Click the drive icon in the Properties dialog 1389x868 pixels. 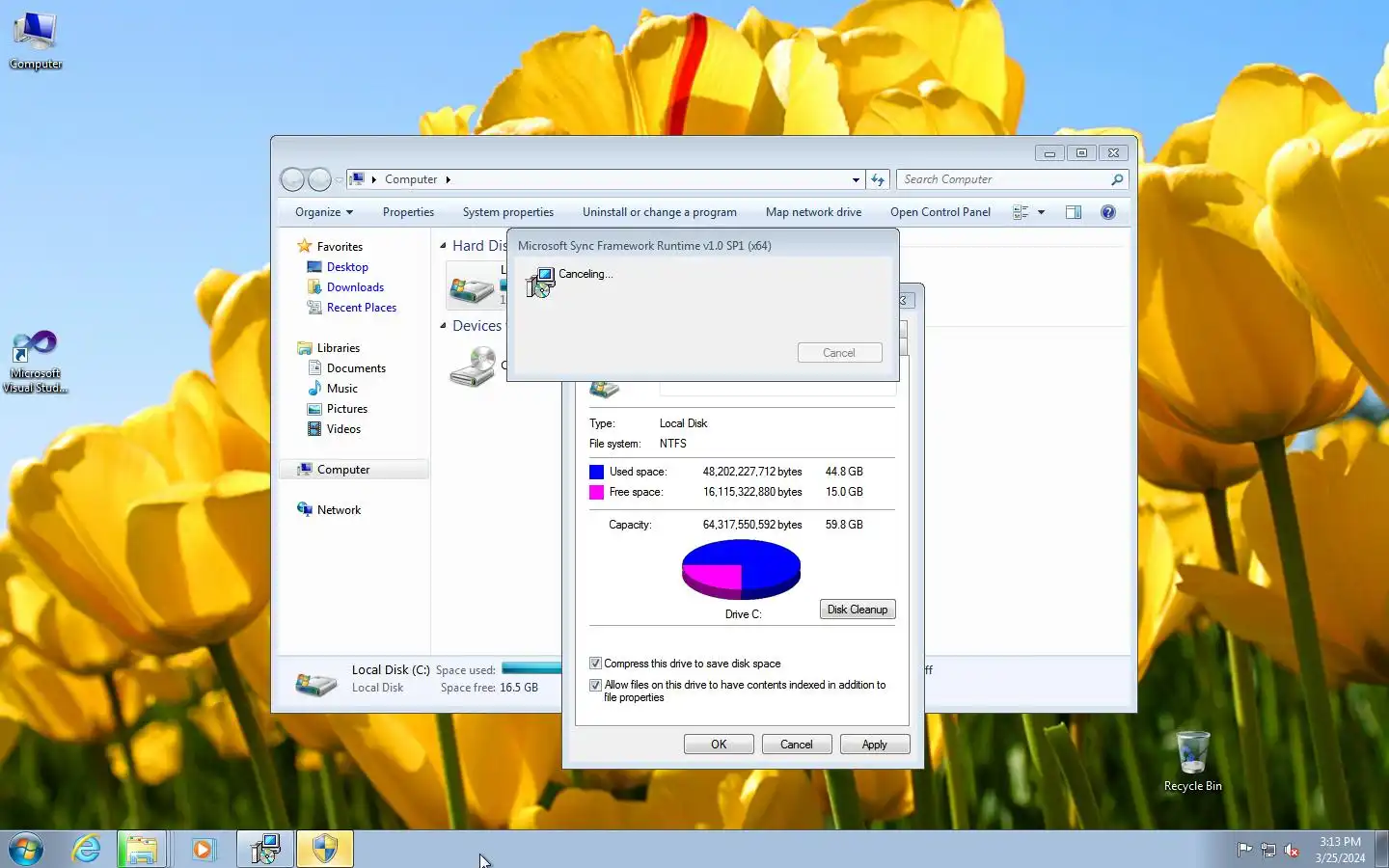[605, 390]
